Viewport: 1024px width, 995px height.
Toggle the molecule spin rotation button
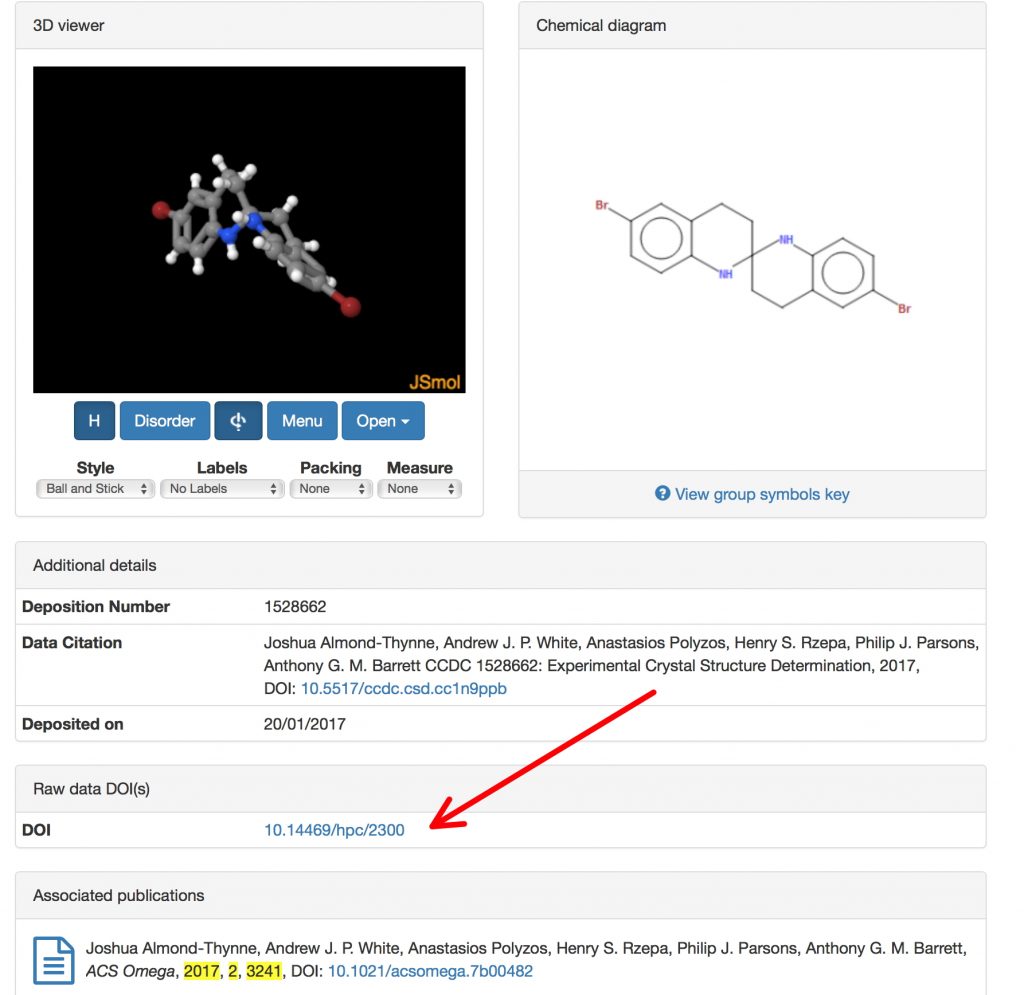pos(238,421)
